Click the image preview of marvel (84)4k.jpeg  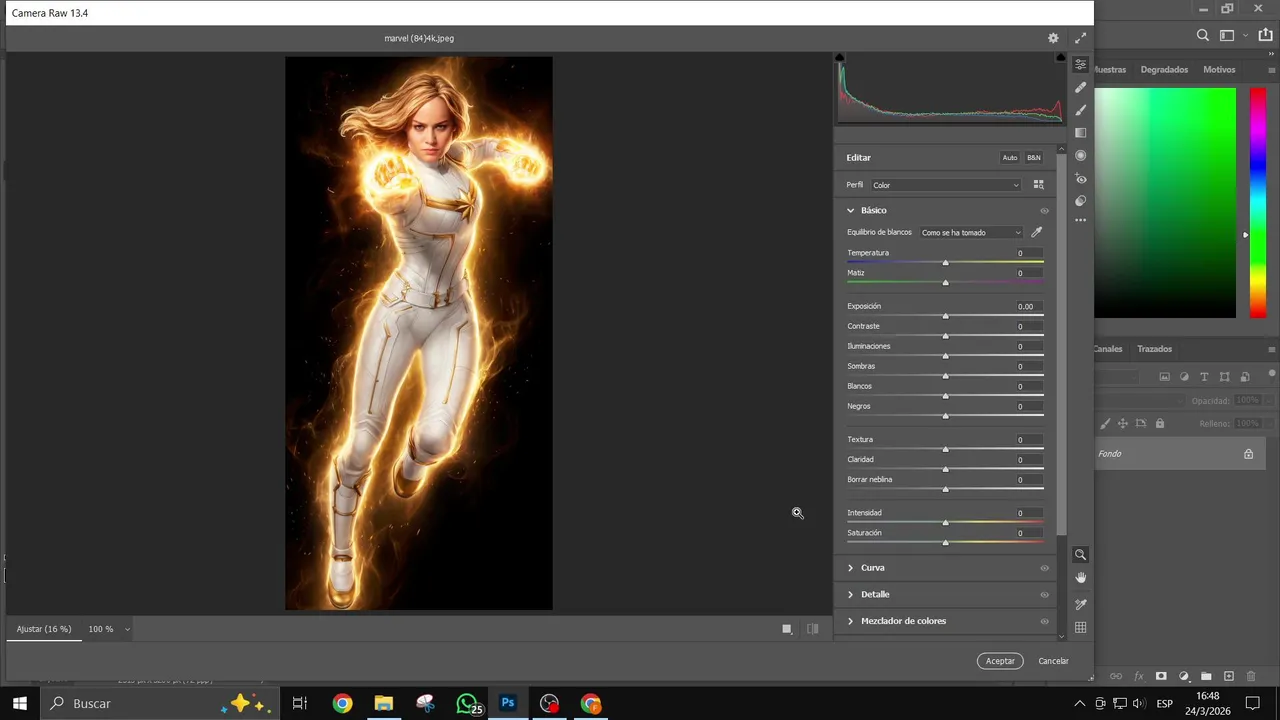click(419, 333)
